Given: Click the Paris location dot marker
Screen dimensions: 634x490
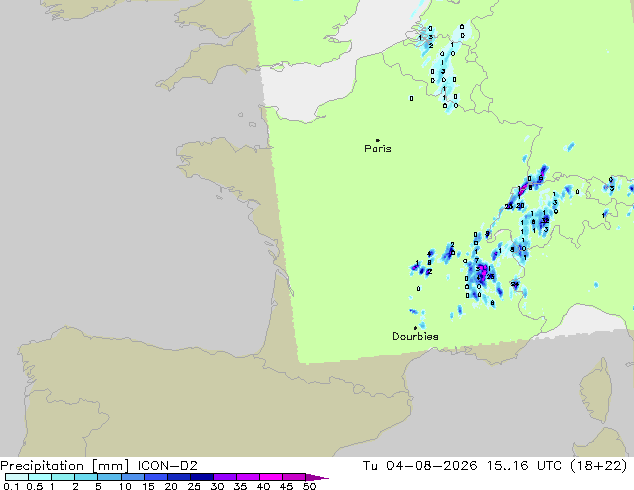Looking at the screenshot, I should pyautogui.click(x=378, y=140).
